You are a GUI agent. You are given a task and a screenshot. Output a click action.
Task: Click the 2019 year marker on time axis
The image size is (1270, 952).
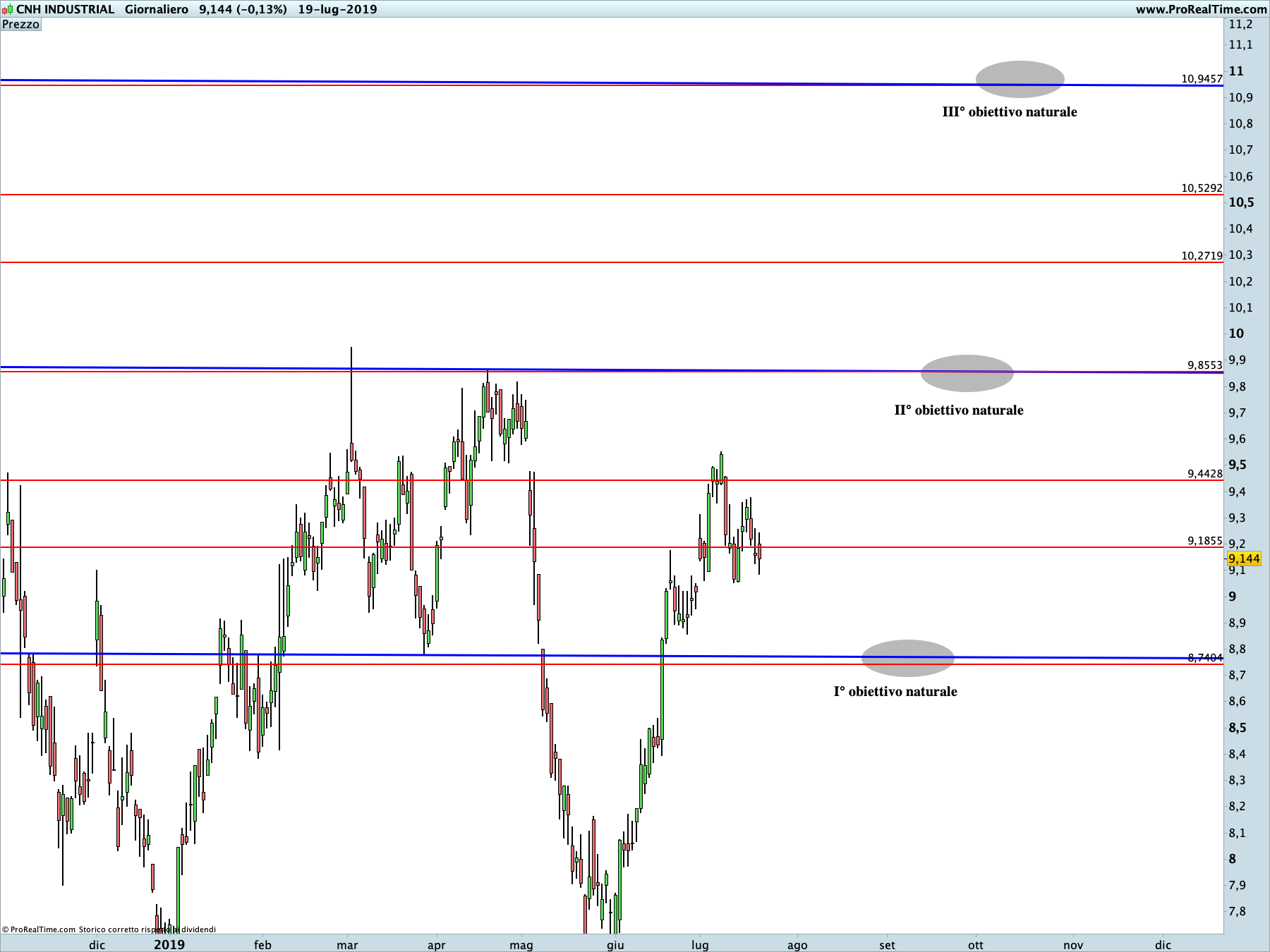pos(169,944)
